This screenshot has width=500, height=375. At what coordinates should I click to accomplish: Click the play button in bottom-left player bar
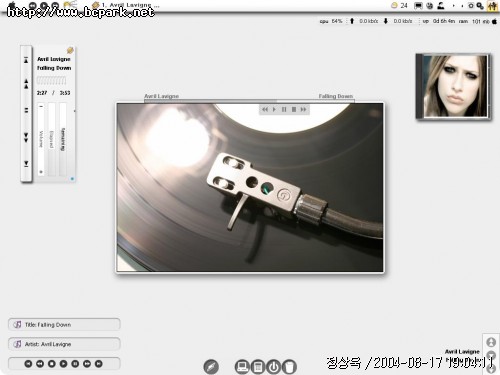tap(63, 364)
